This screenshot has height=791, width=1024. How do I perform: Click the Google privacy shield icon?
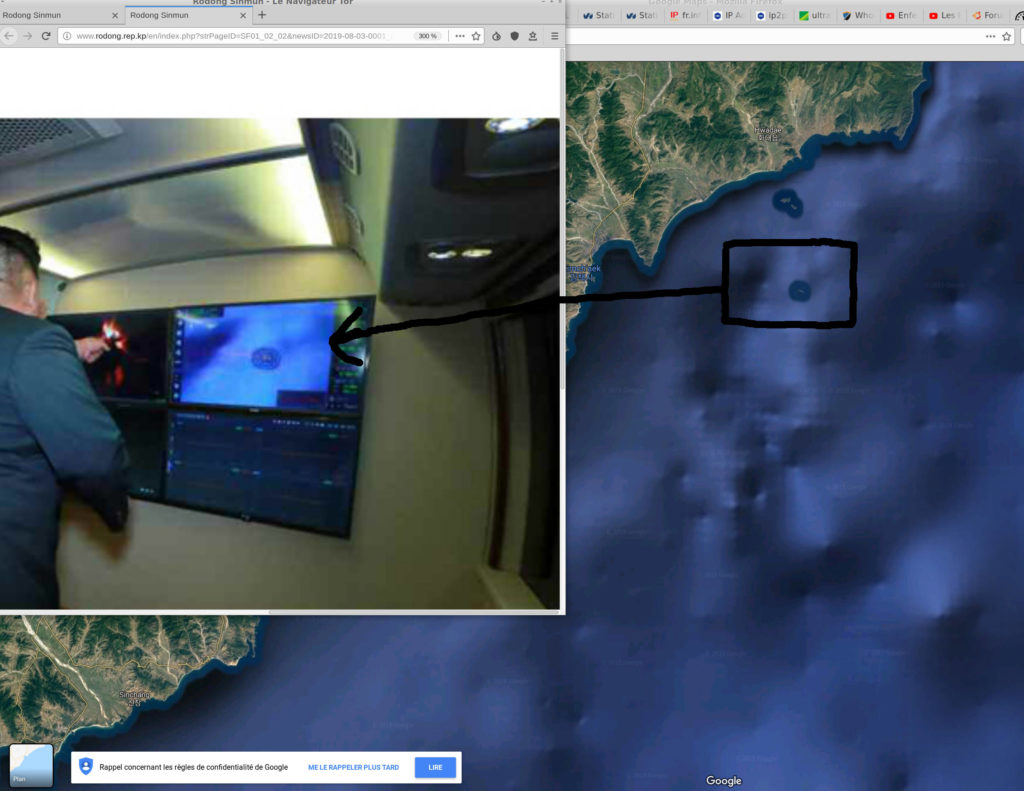(86, 767)
